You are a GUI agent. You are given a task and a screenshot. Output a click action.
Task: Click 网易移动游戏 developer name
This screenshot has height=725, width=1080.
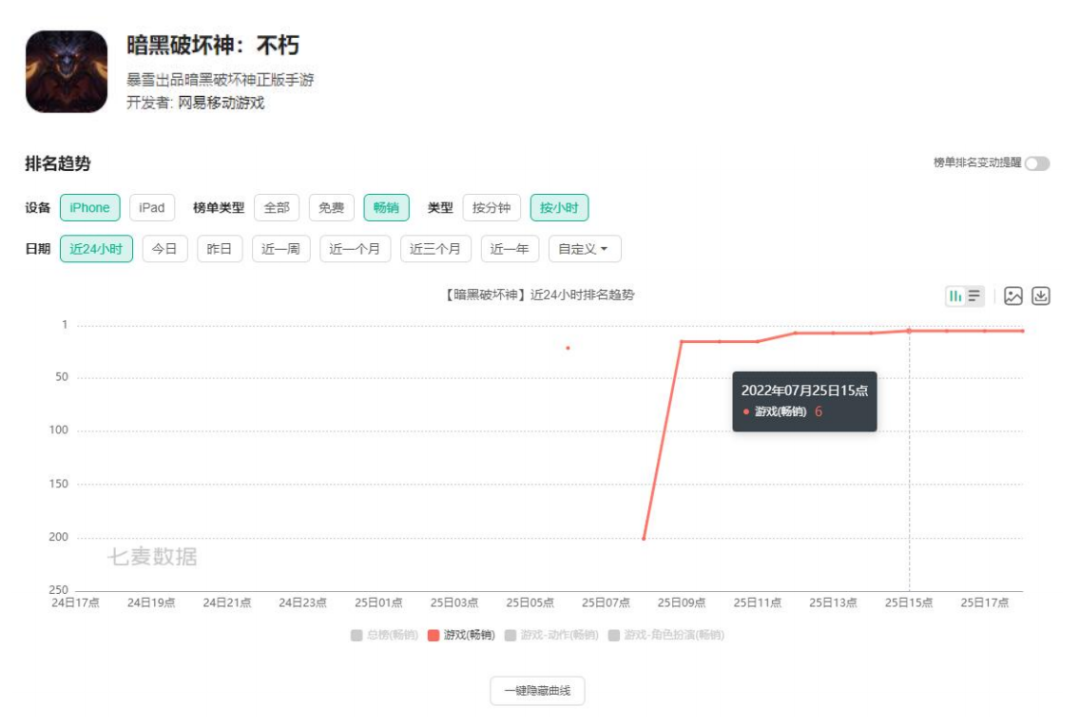click(x=221, y=103)
